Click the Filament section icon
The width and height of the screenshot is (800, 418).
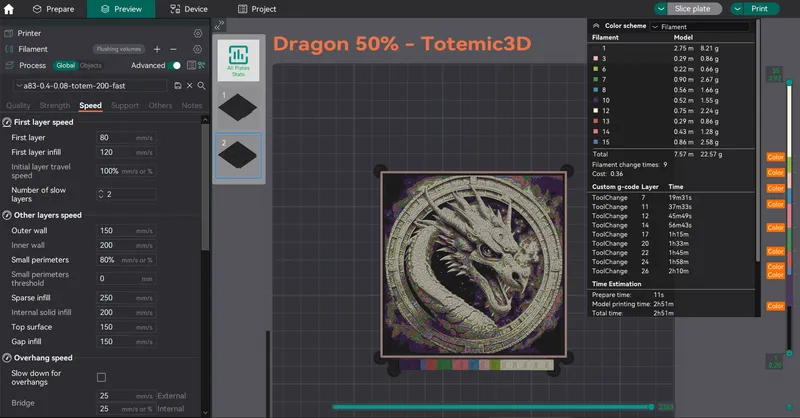tap(9, 49)
